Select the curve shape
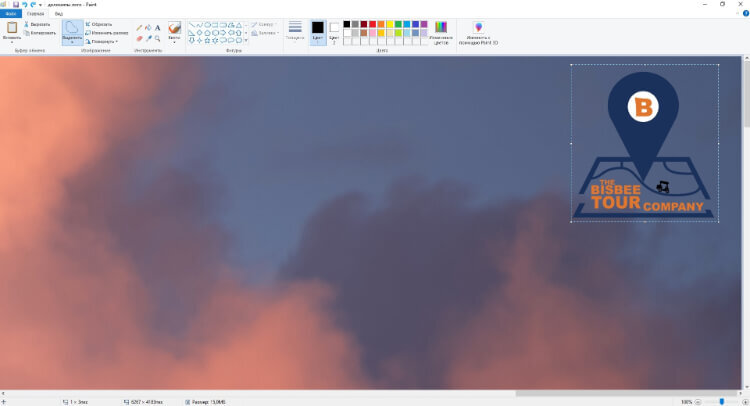 tap(199, 25)
